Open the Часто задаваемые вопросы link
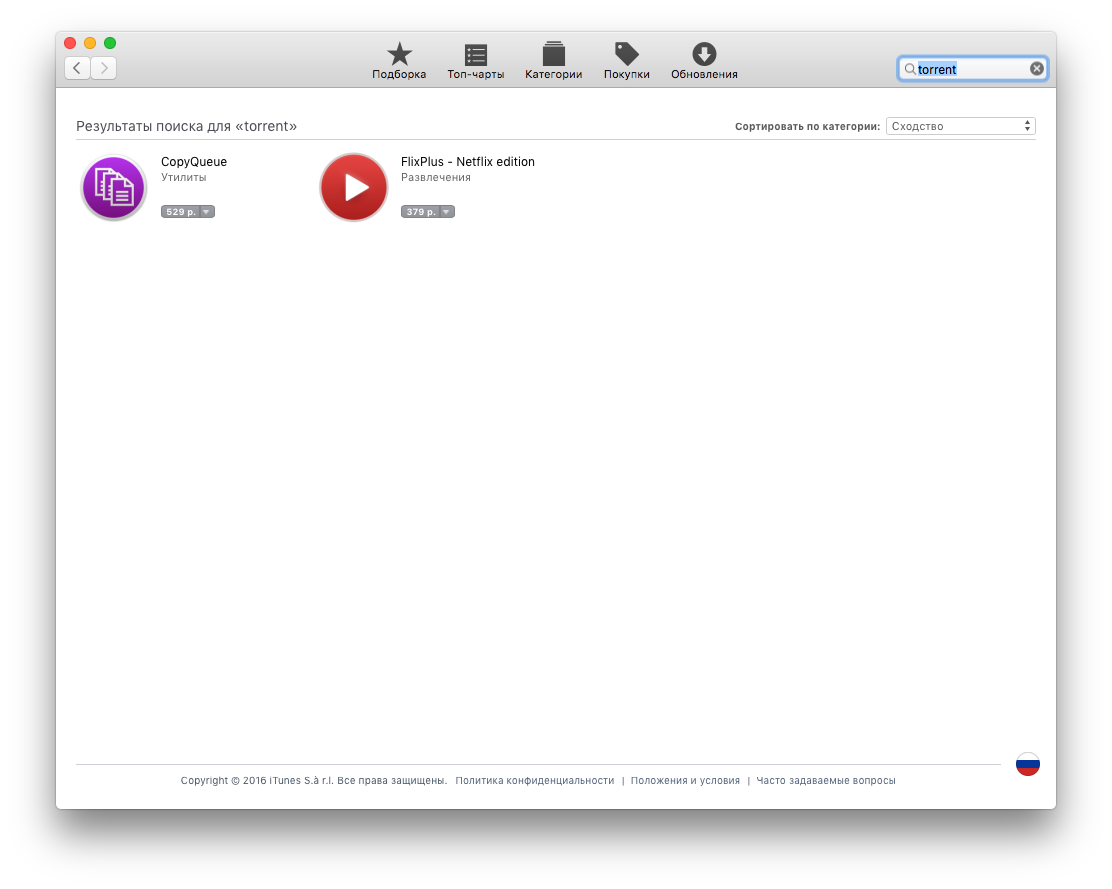 [825, 781]
